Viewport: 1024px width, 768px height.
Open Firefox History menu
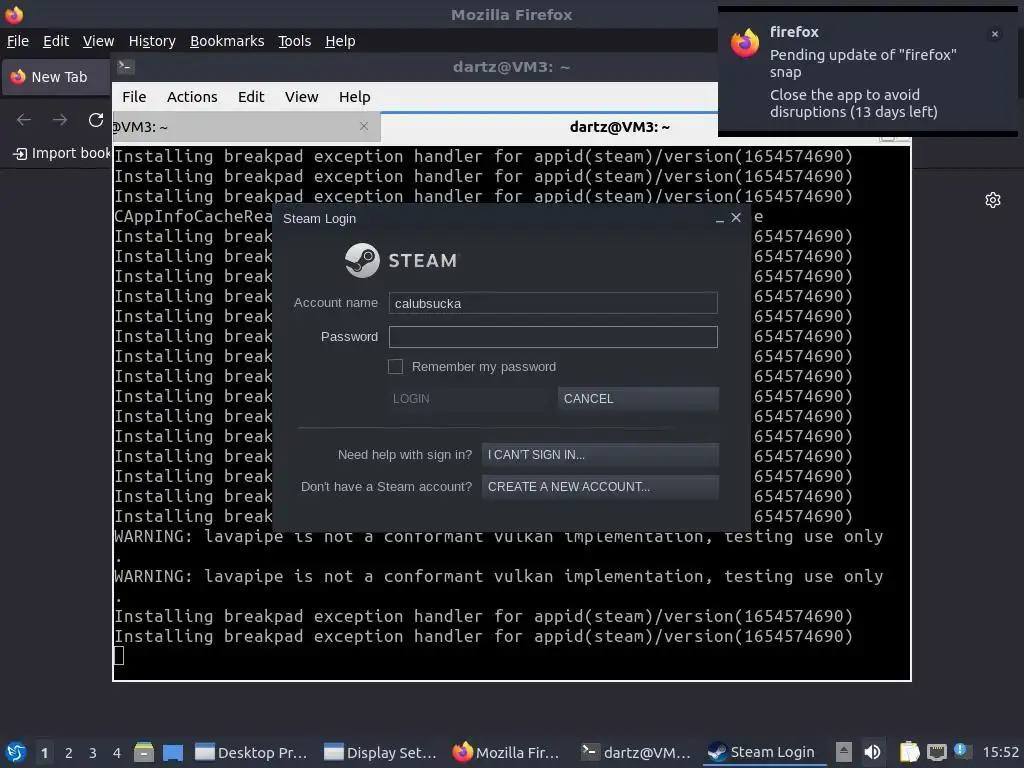152,41
